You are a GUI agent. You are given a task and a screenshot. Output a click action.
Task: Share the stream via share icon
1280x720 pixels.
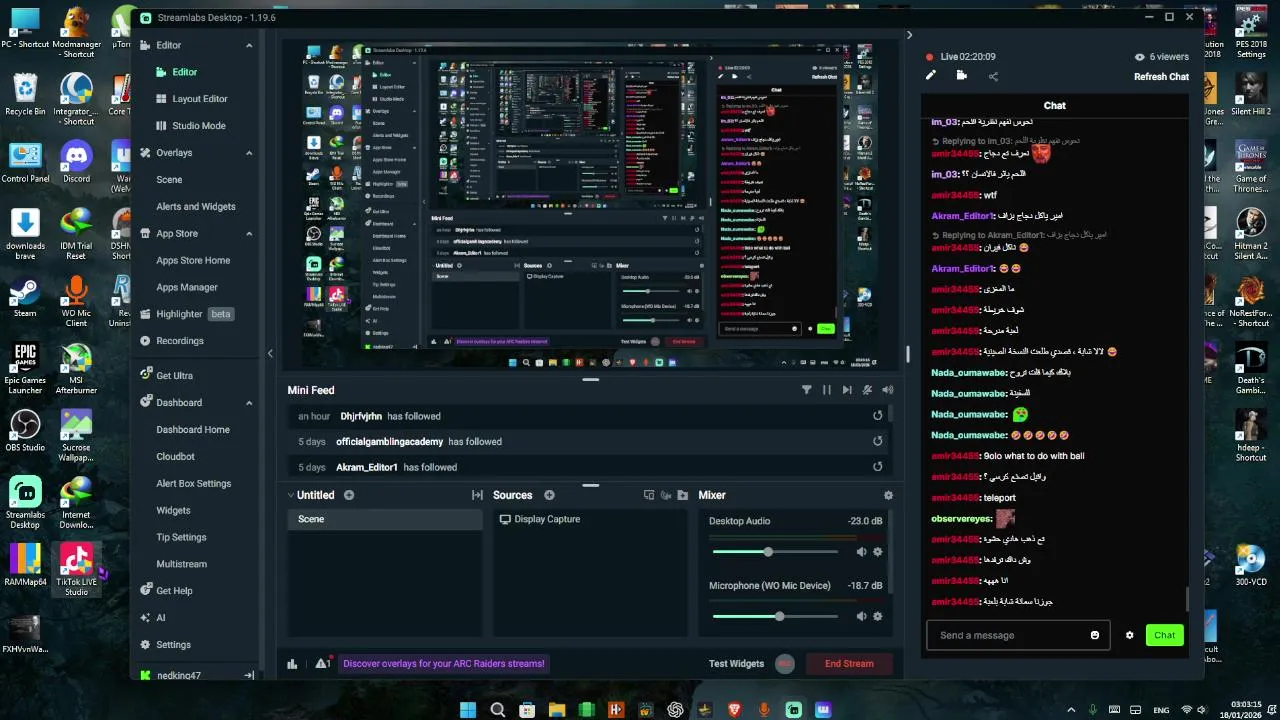click(993, 76)
